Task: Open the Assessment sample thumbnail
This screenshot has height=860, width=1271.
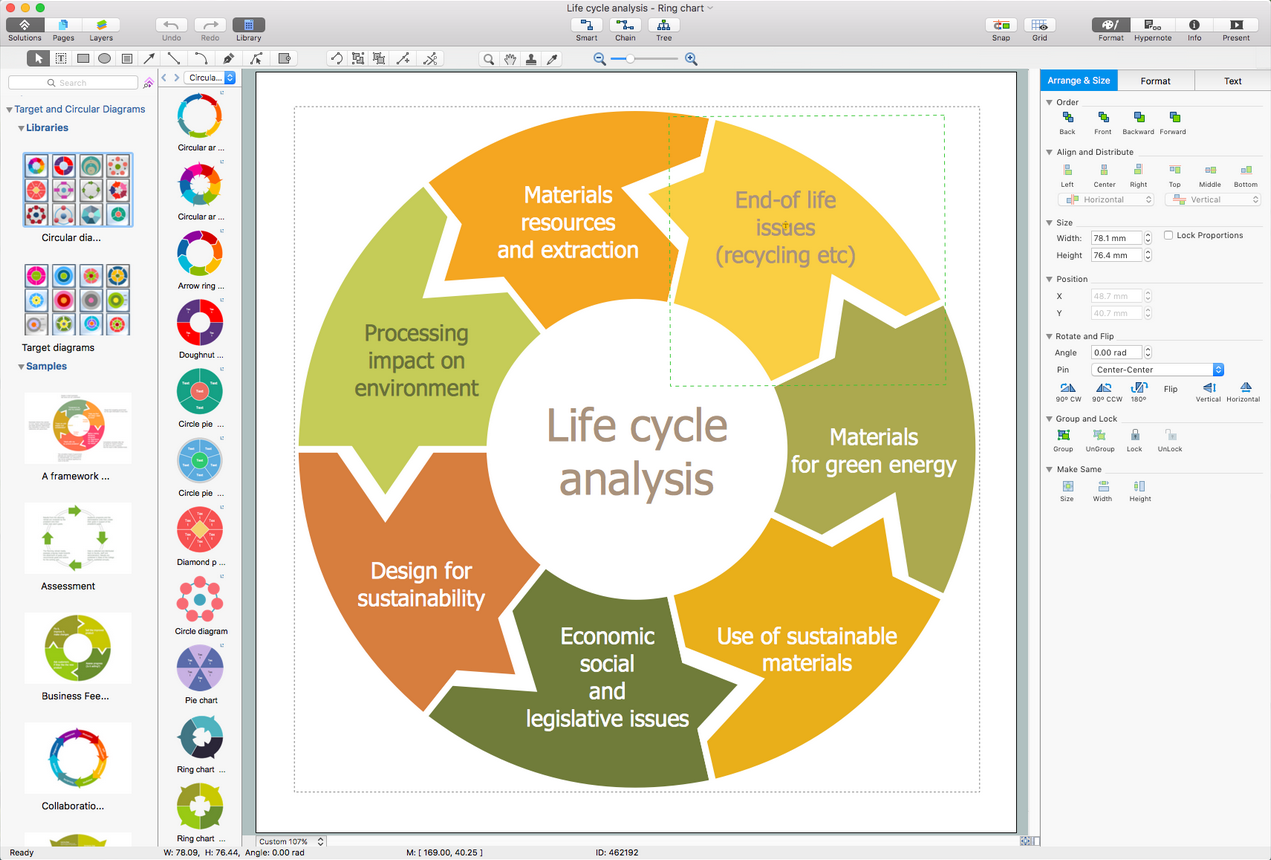Action: coord(77,539)
